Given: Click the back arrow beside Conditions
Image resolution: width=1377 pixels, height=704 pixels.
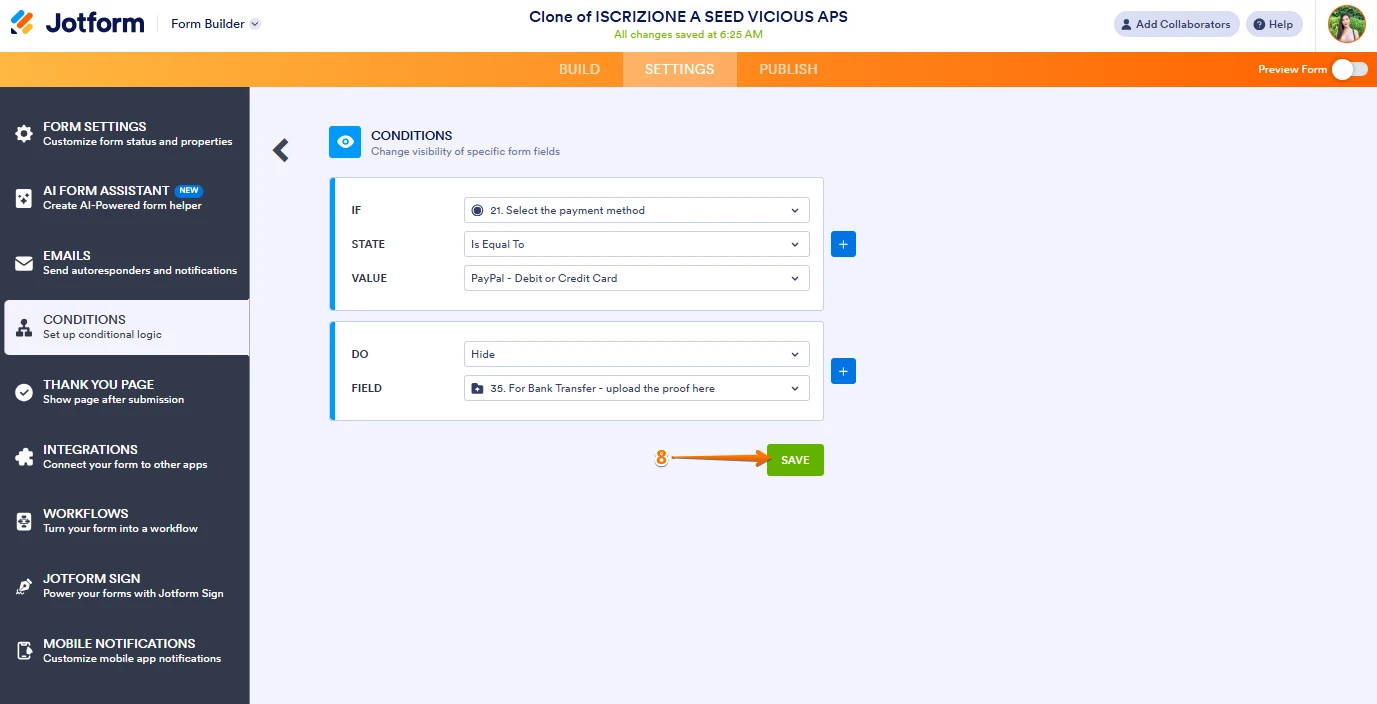Looking at the screenshot, I should coord(281,150).
